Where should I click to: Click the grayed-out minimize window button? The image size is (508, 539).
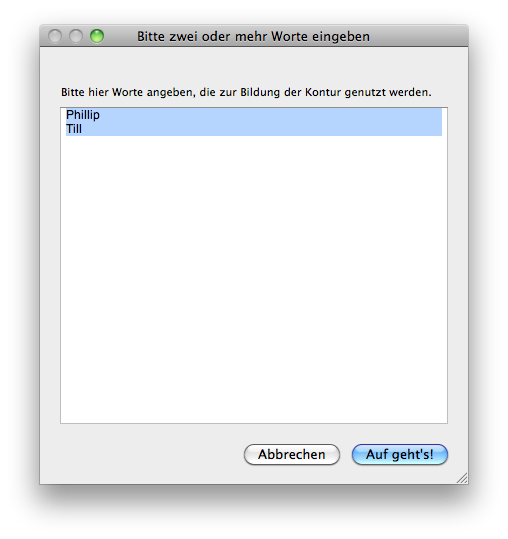(76, 36)
